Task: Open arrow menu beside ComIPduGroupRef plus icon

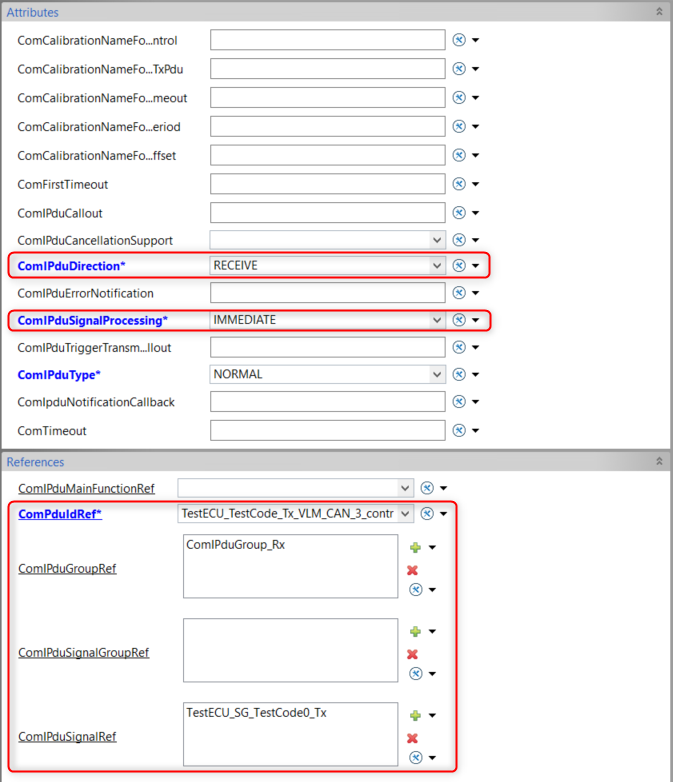Action: point(433,548)
